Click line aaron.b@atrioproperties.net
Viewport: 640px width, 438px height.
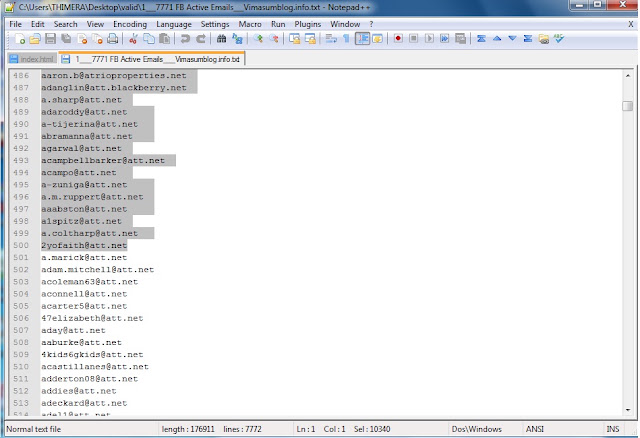[114, 76]
